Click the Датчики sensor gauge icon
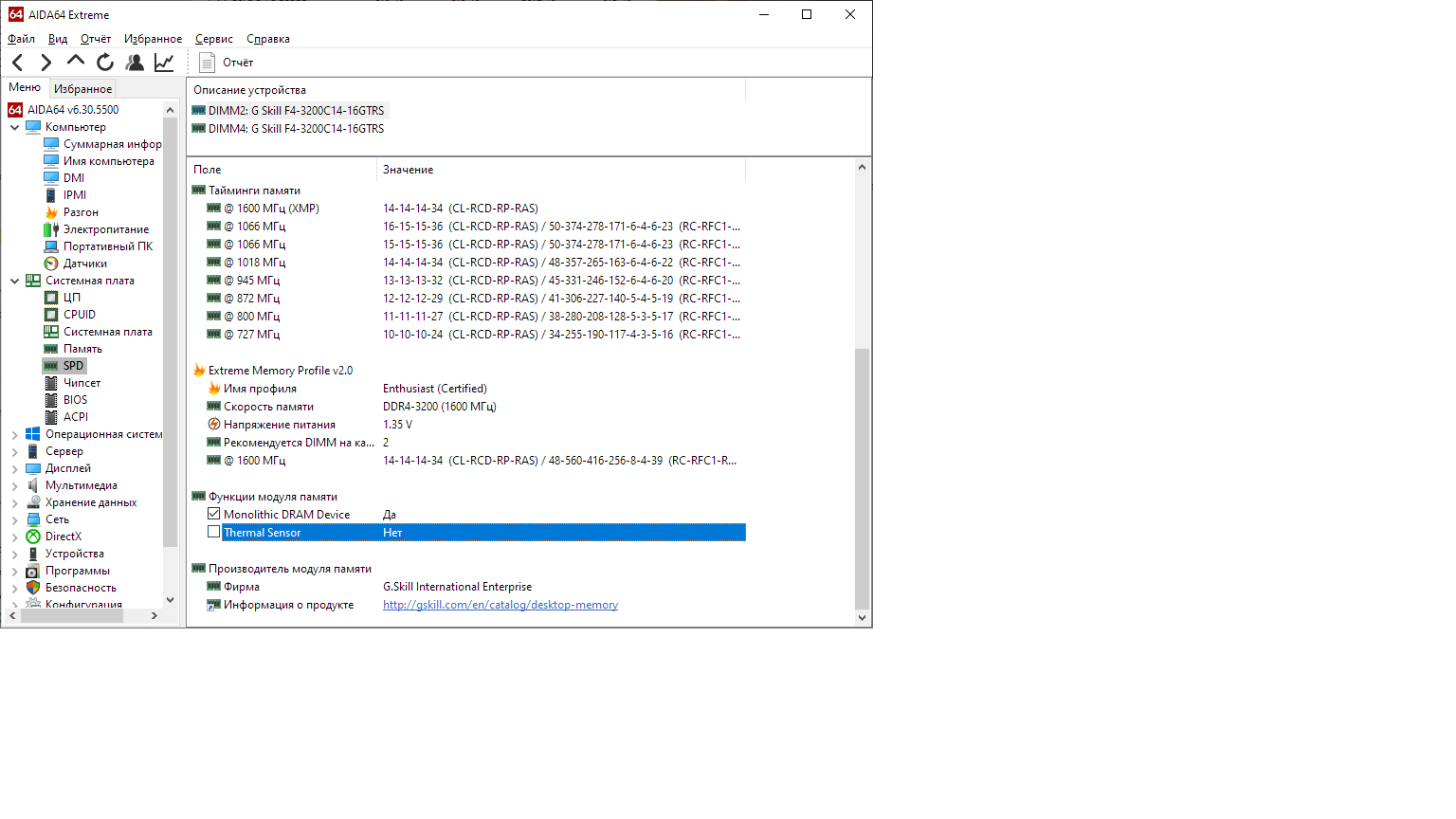Screen dimensions: 1456x819 [x=51, y=264]
